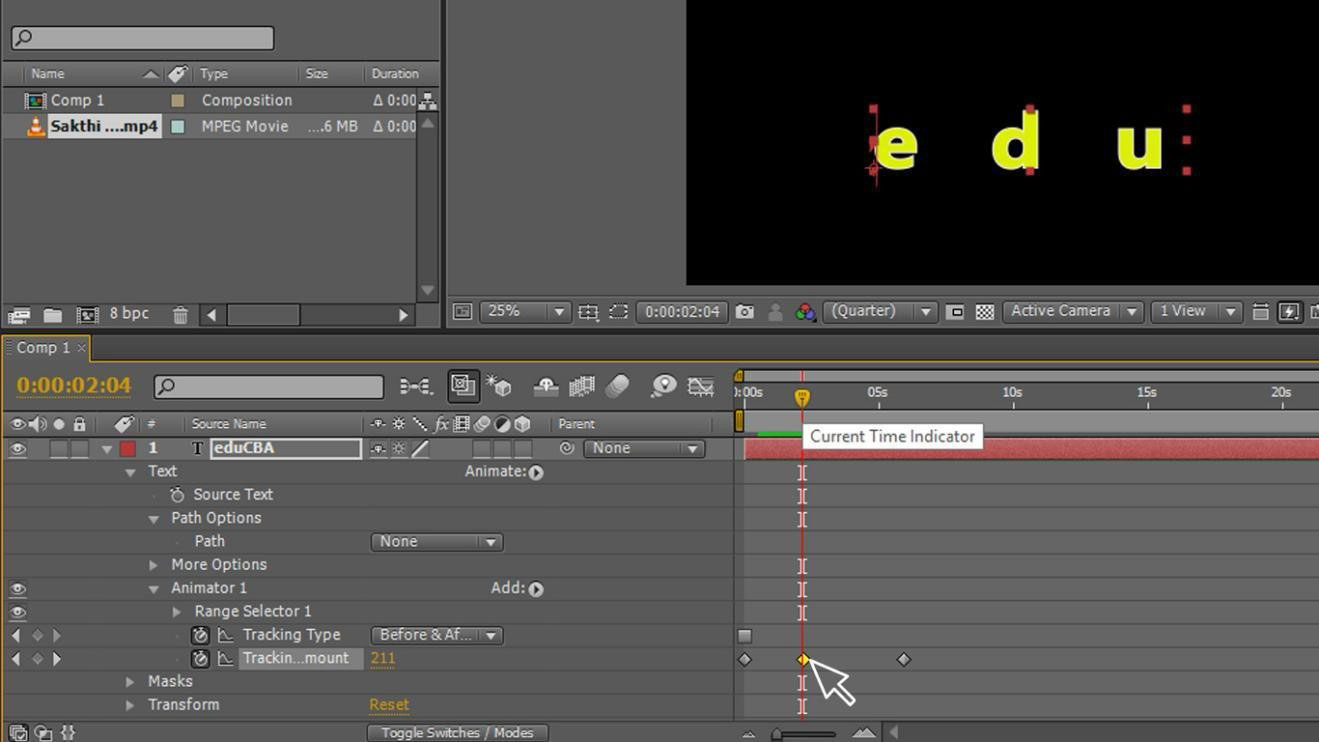Switch to the Comp 1 timeline tab

tap(43, 348)
